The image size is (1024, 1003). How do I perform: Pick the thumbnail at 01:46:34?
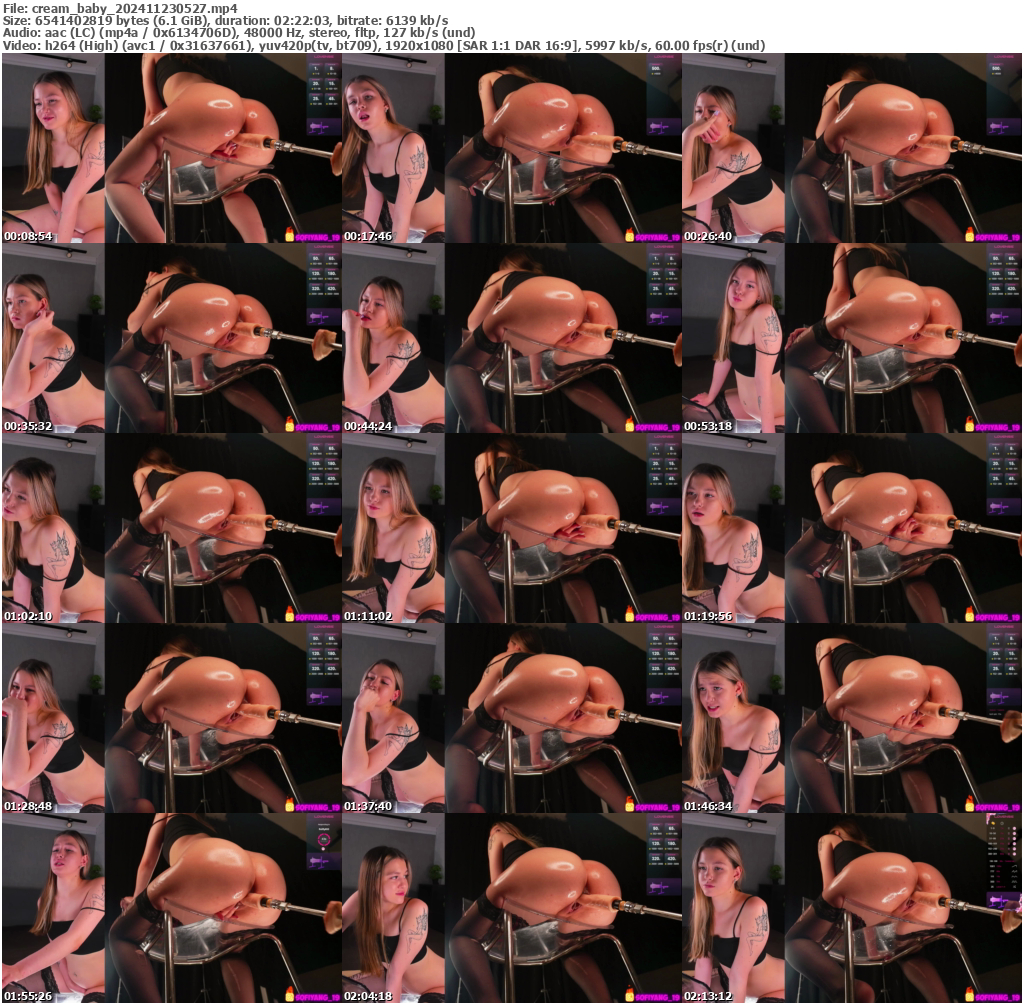pos(851,718)
